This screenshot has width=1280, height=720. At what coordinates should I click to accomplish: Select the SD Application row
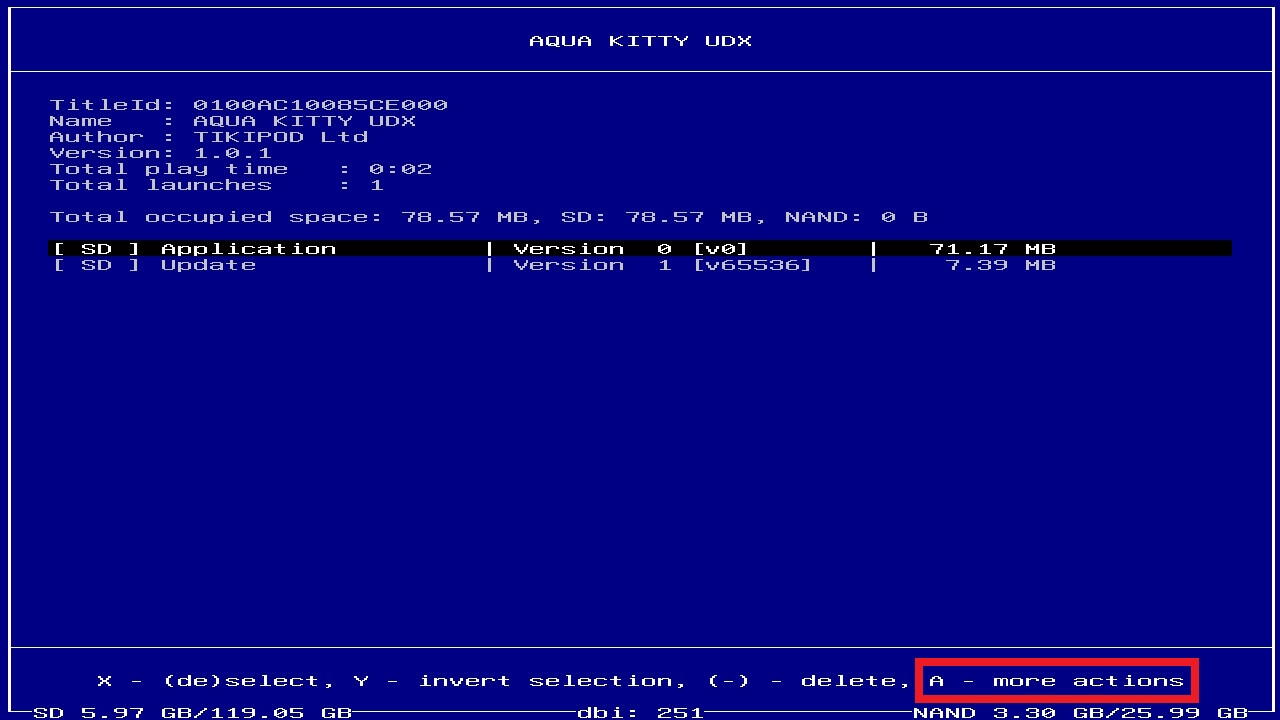[x=640, y=249]
